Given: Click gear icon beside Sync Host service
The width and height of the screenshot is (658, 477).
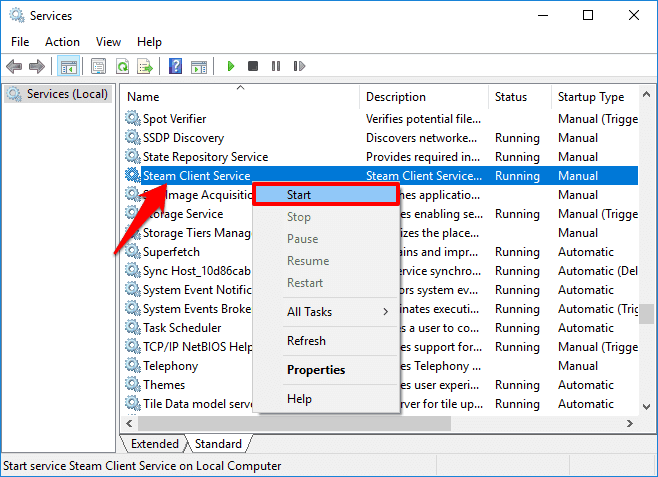Looking at the screenshot, I should click(133, 270).
